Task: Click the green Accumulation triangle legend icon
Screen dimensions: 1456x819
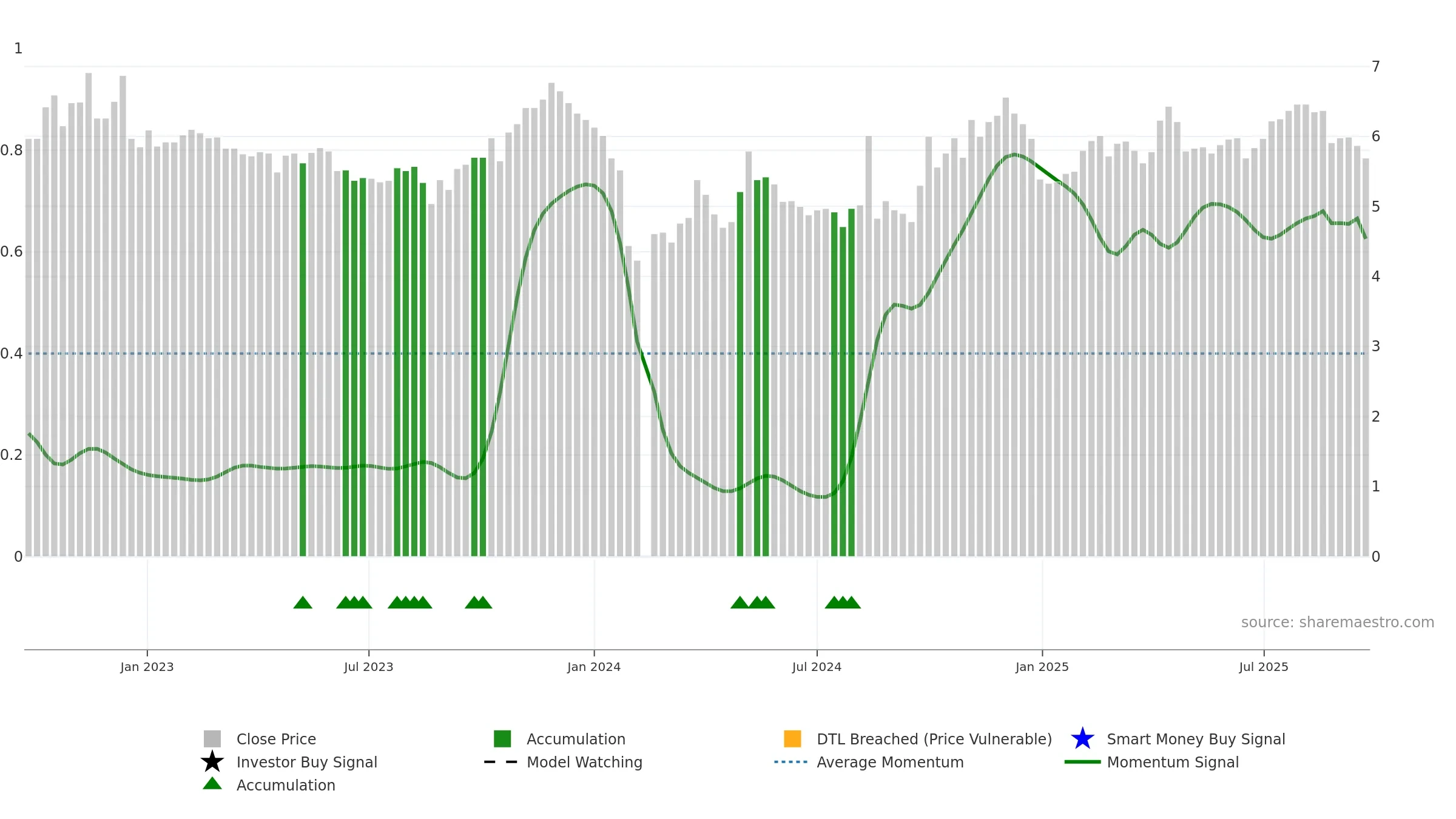Action: point(212,784)
